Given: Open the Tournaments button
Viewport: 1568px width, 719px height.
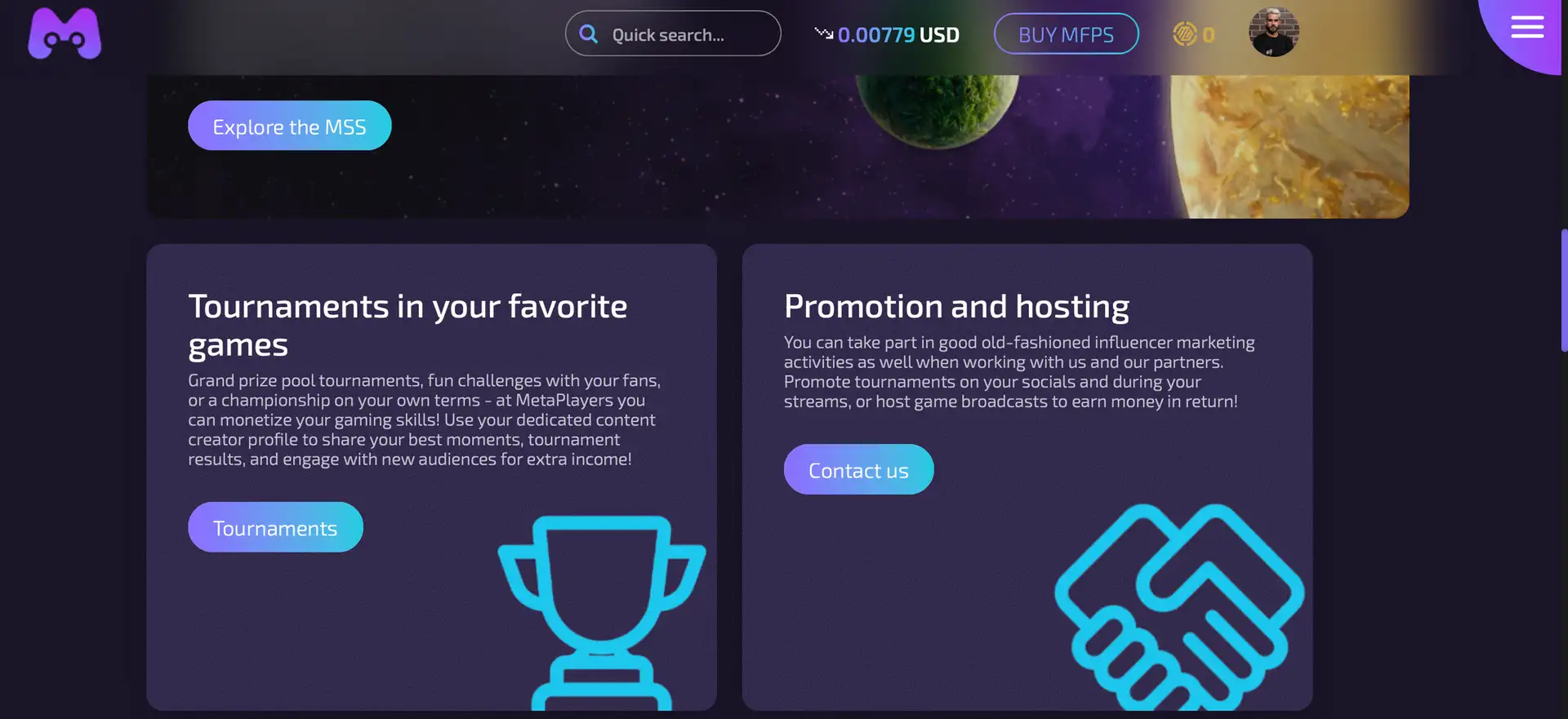Looking at the screenshot, I should 275,527.
